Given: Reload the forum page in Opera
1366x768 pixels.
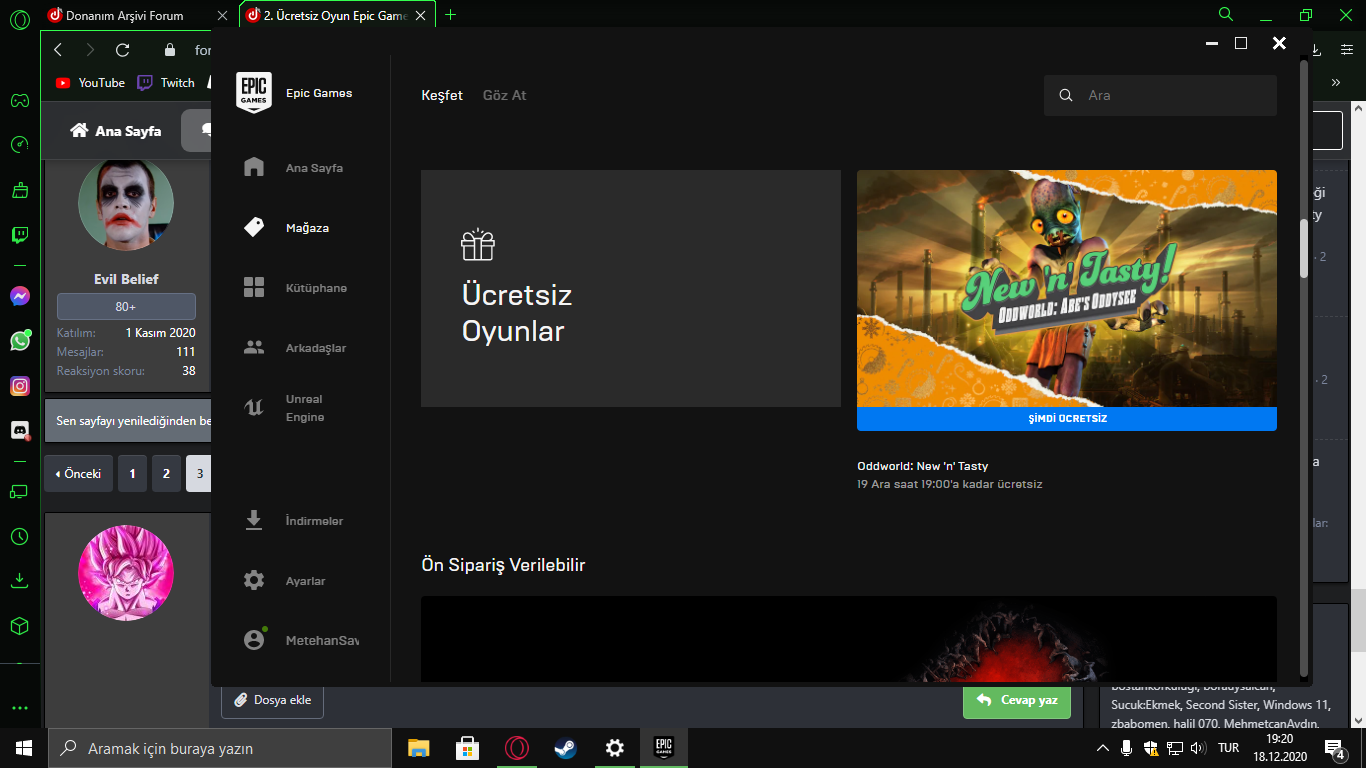Looking at the screenshot, I should 122,50.
